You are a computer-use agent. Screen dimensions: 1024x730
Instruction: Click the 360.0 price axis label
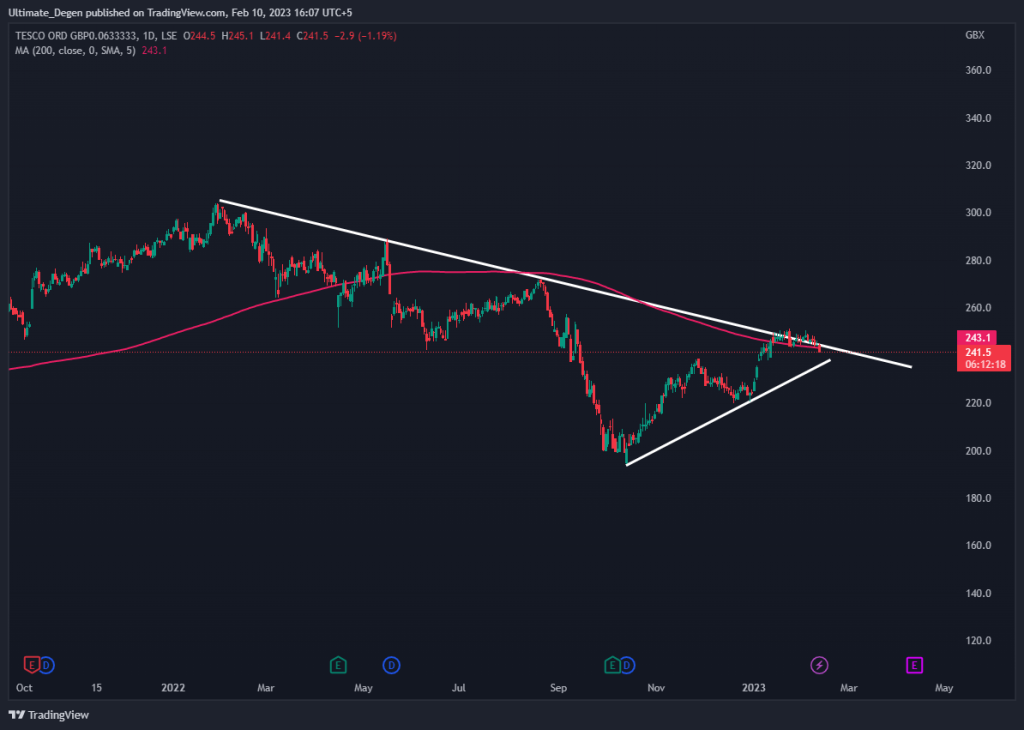click(978, 70)
